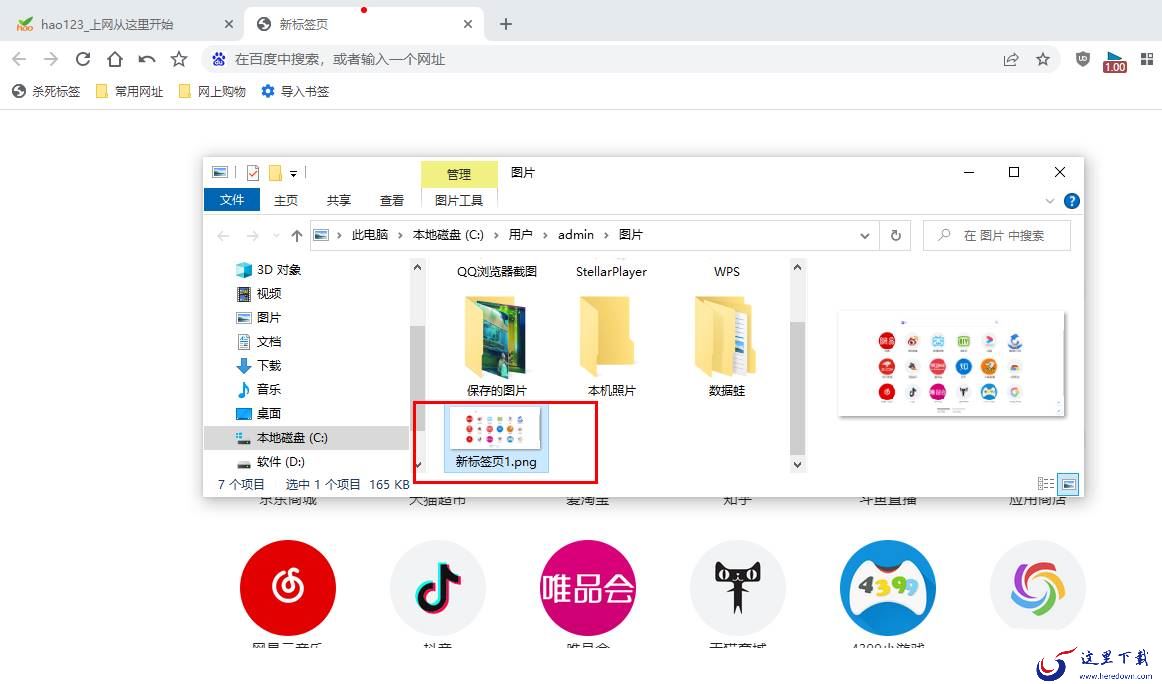Screen dimensions: 1162x684
Task: Open the 1.00 speed extension icon
Action: [x=1115, y=62]
